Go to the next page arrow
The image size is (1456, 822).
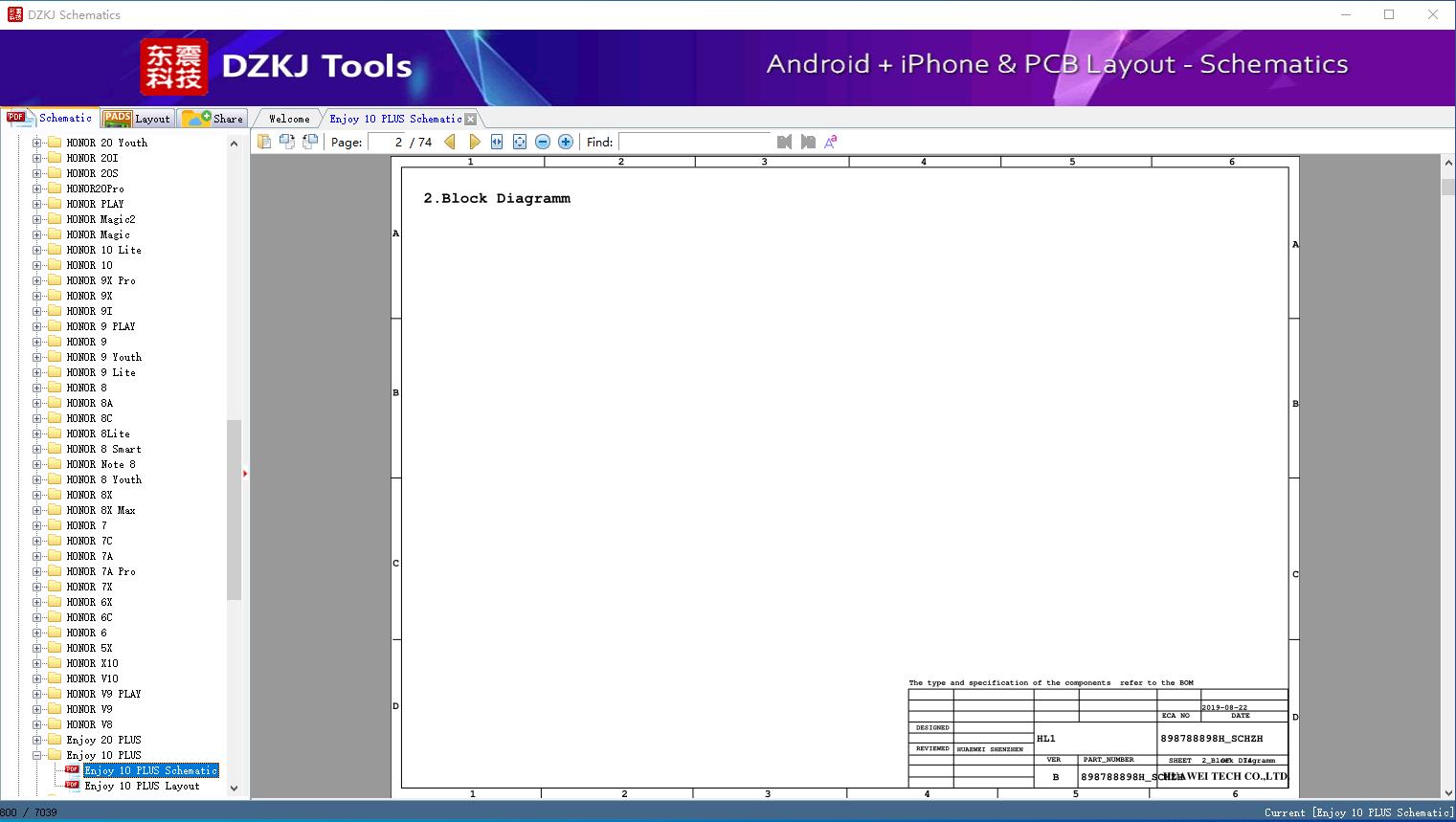474,142
